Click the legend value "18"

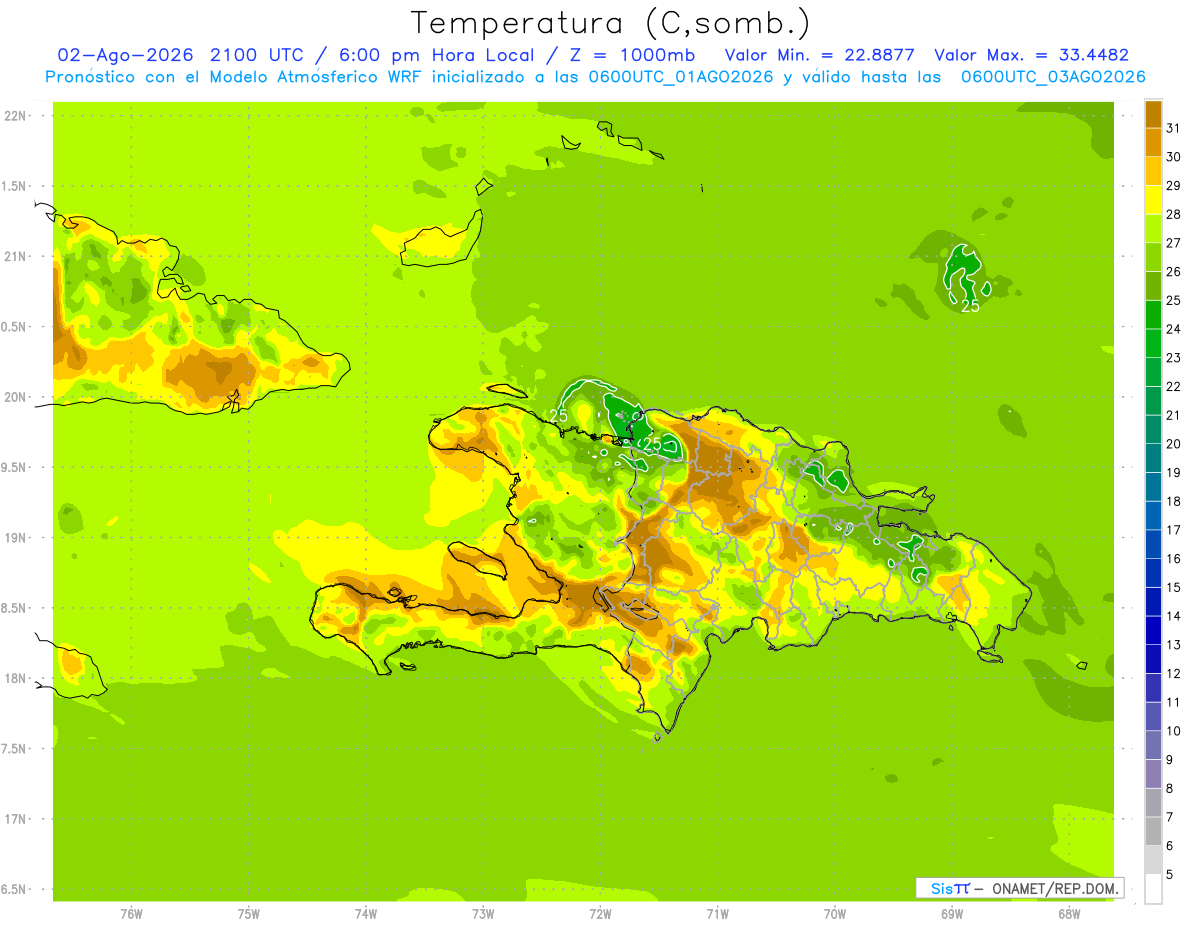pyautogui.click(x=1174, y=501)
